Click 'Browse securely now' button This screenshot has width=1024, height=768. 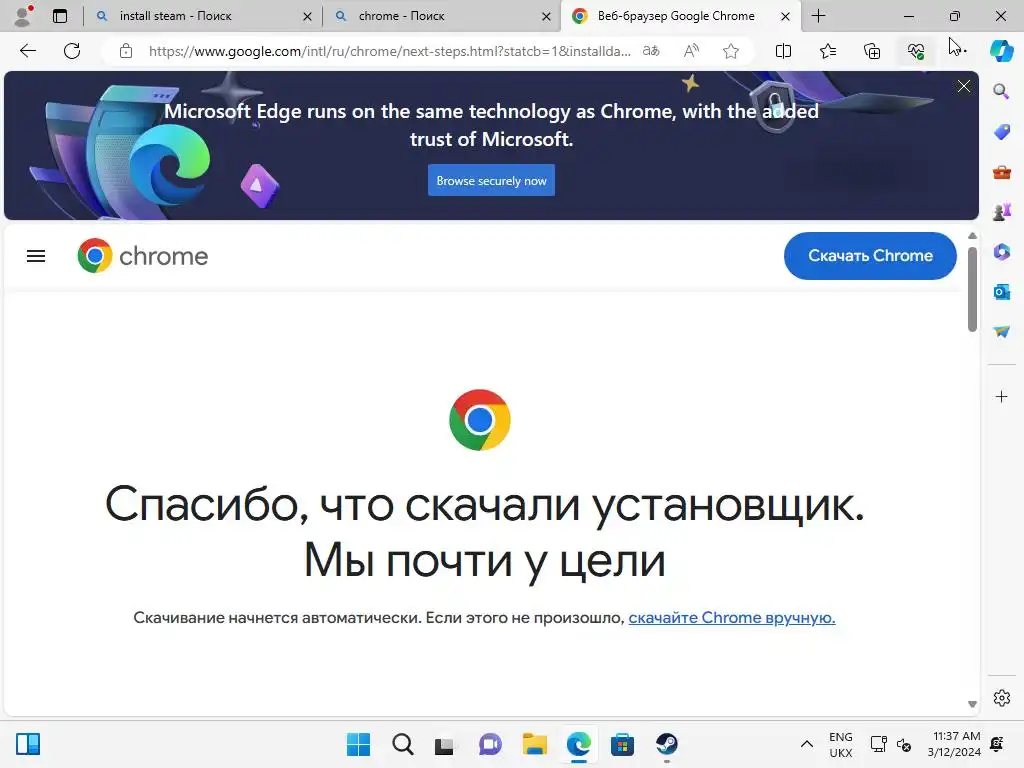[x=491, y=180]
